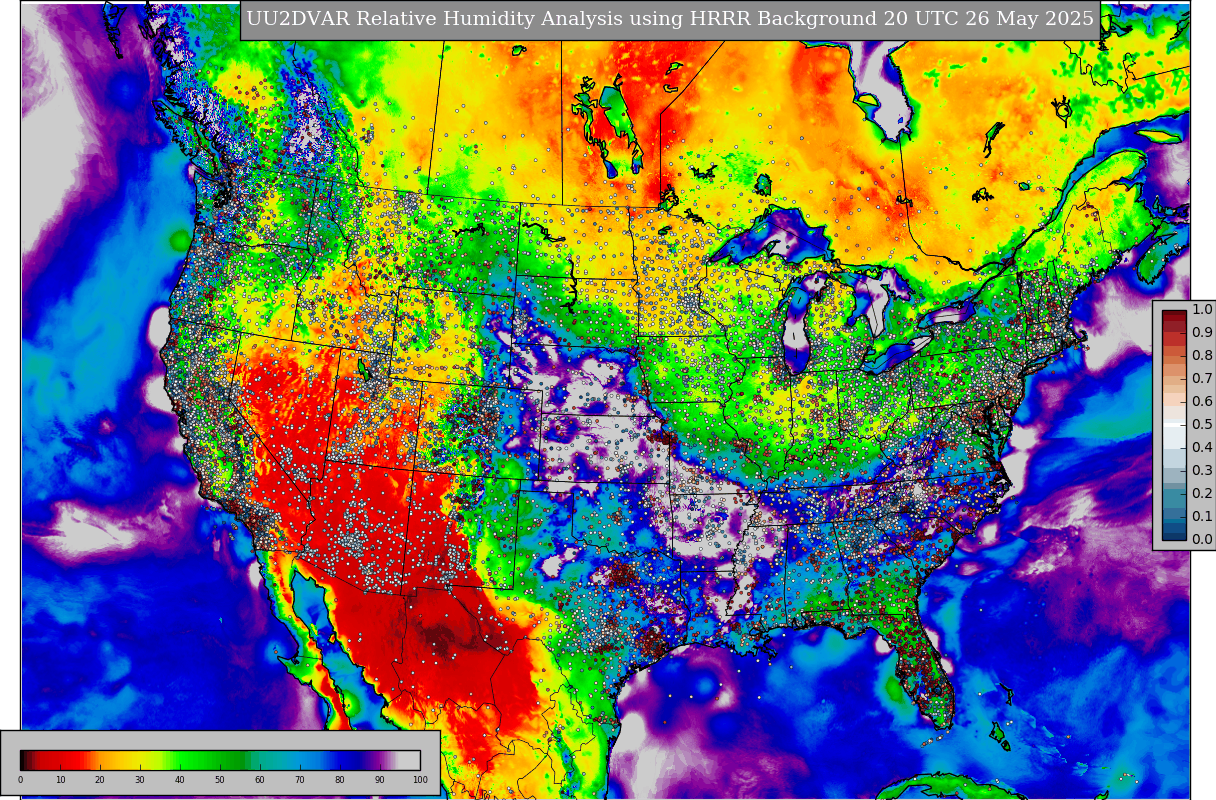Screen dimensions: 1216x800
Task: Select the 0.7 label on the right colorbar
Action: 1202,378
